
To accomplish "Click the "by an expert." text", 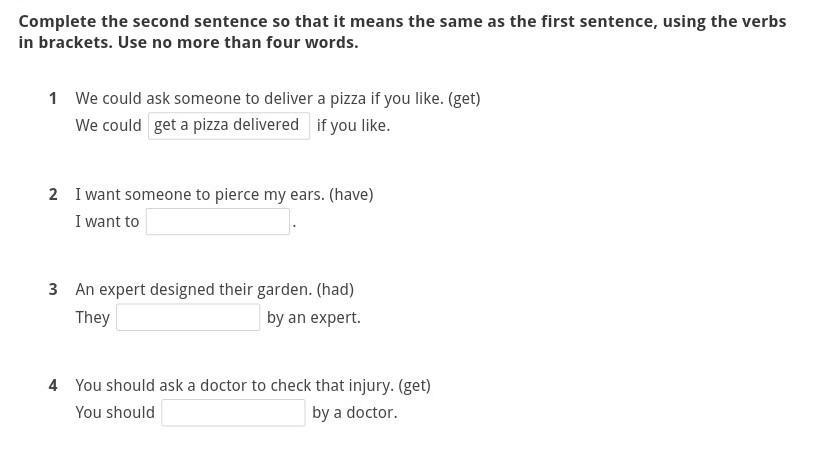I will click(x=313, y=317).
